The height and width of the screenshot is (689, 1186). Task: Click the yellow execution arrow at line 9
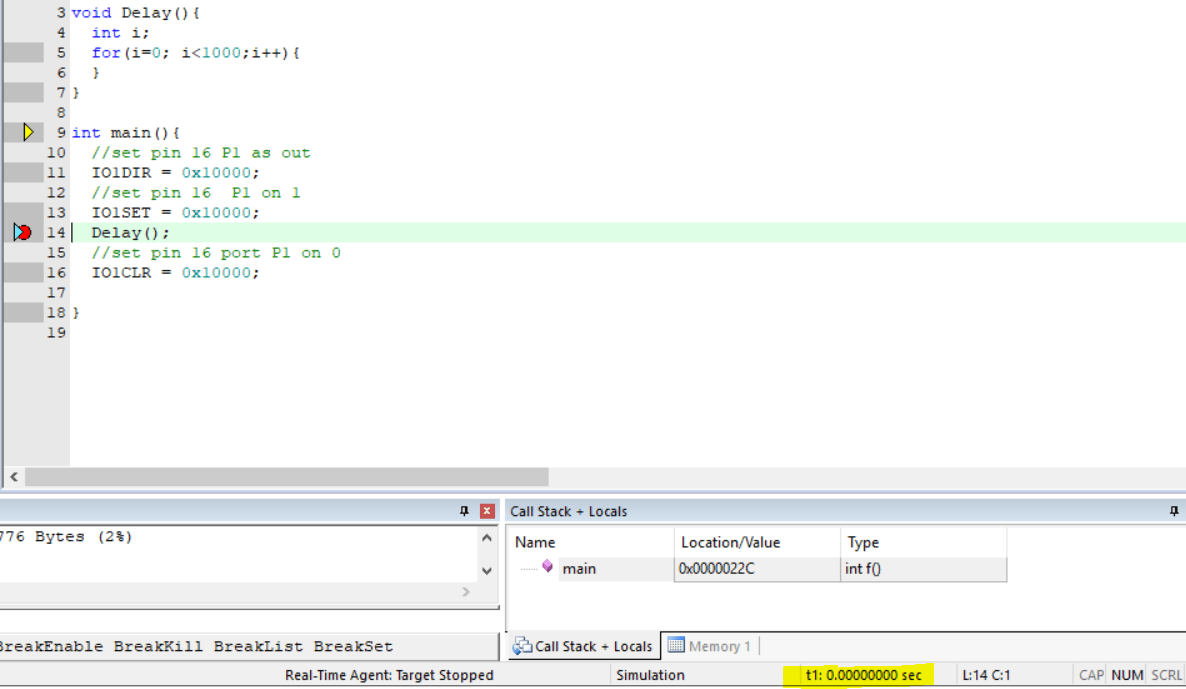click(27, 131)
